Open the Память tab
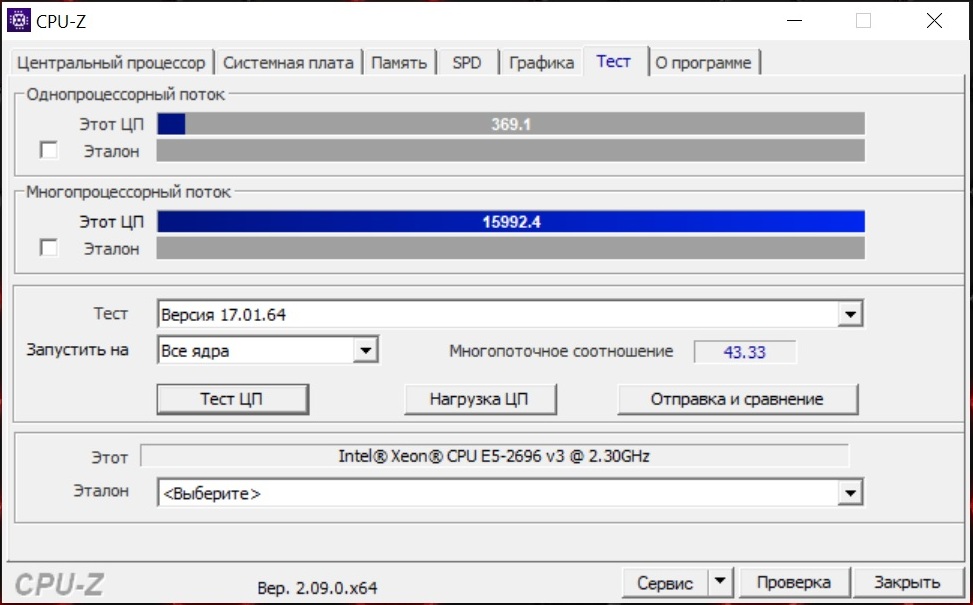The height and width of the screenshot is (605, 973). pyautogui.click(x=399, y=63)
